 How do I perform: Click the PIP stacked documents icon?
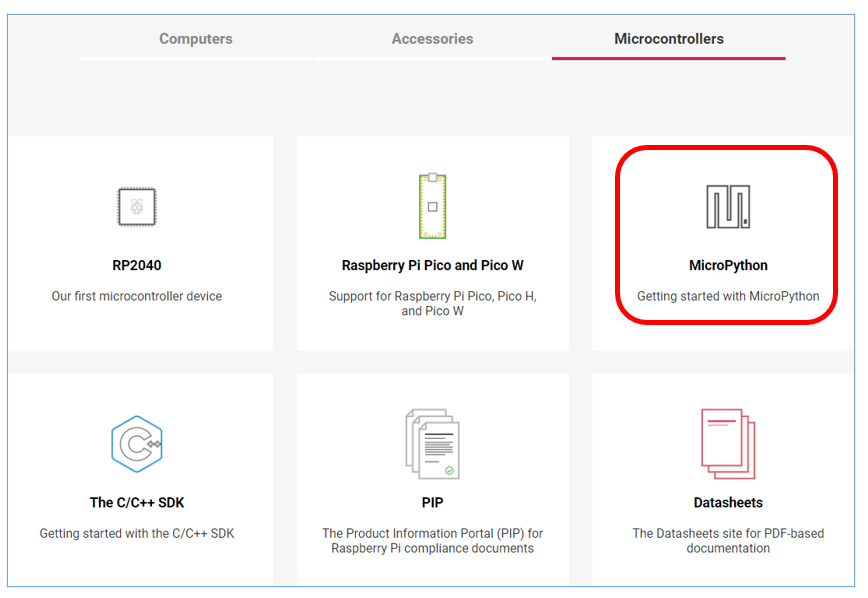point(432,444)
